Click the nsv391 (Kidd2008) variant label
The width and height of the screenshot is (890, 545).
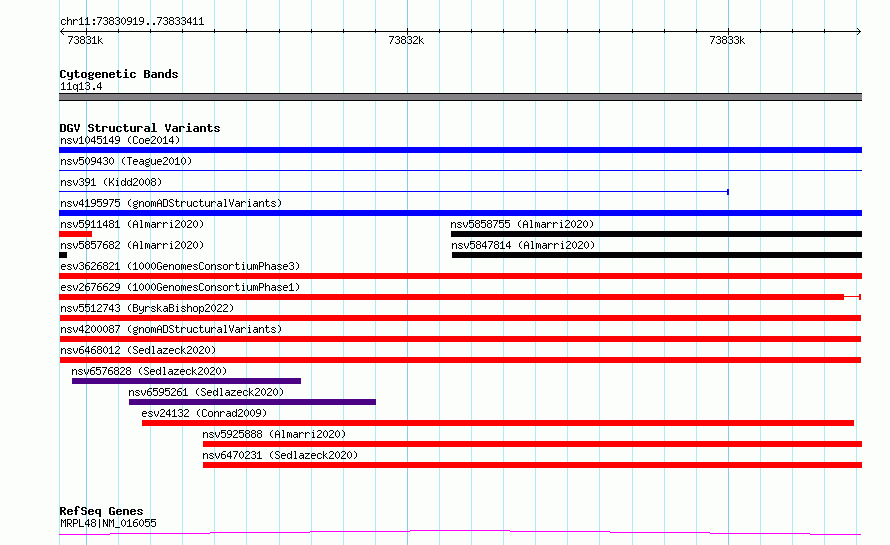click(x=111, y=182)
